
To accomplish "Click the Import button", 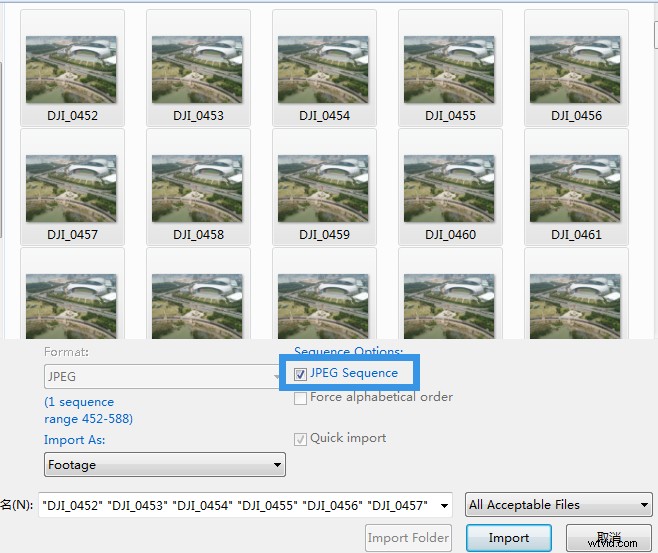I will pyautogui.click(x=509, y=537).
